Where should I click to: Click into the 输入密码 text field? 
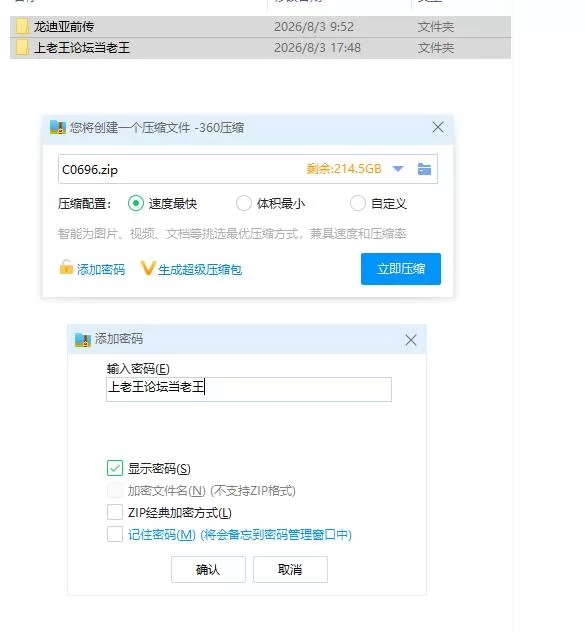point(249,389)
